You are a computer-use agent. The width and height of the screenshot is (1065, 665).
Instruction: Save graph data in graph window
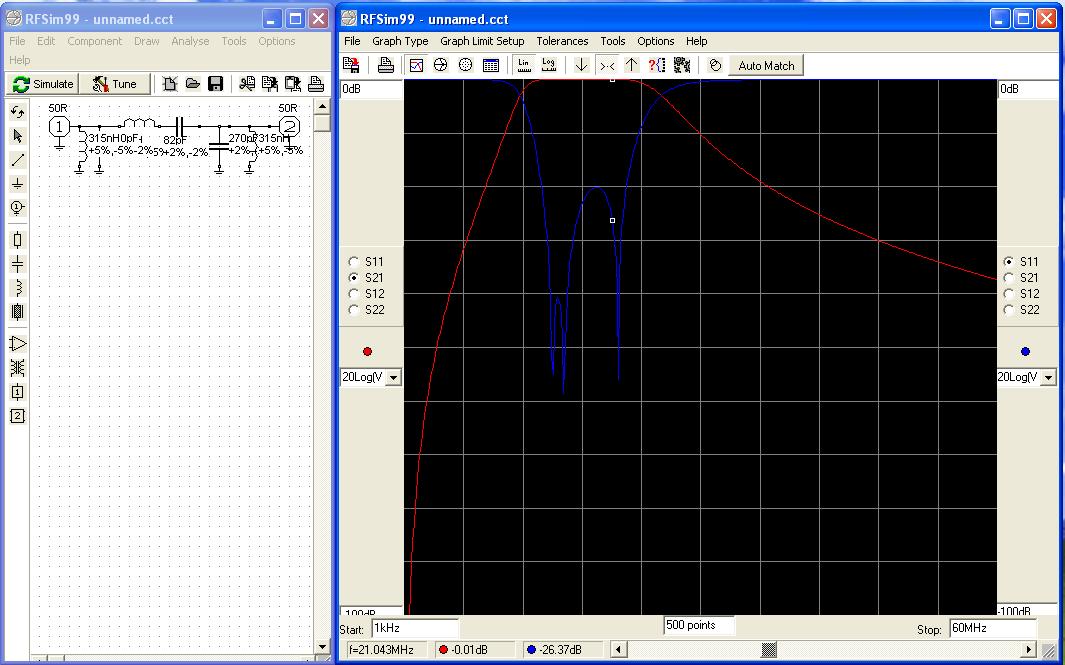pyautogui.click(x=352, y=65)
